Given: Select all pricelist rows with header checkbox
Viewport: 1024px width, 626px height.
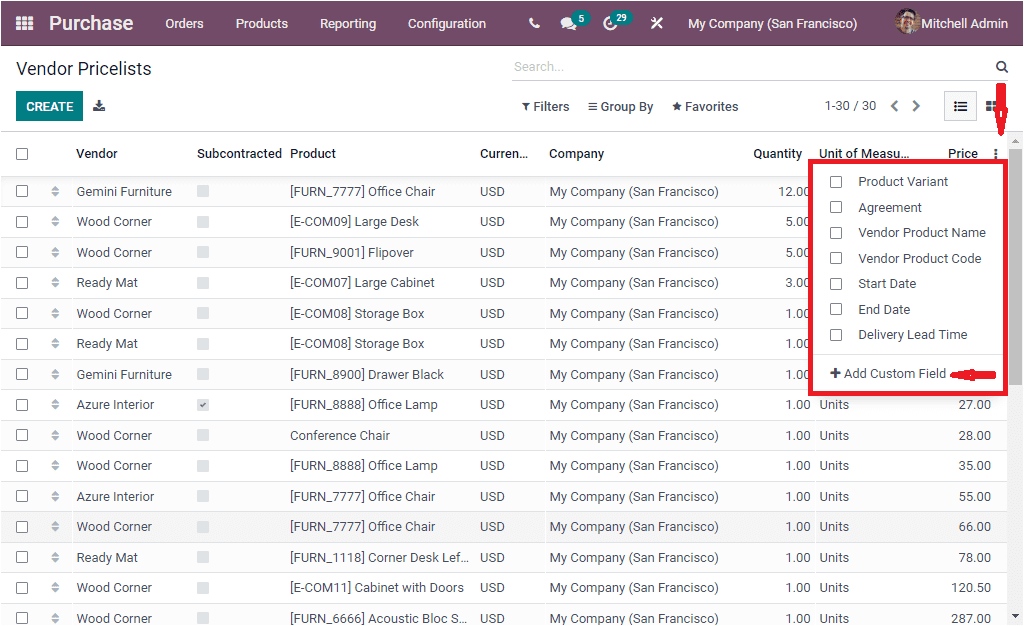Looking at the screenshot, I should click(x=21, y=153).
